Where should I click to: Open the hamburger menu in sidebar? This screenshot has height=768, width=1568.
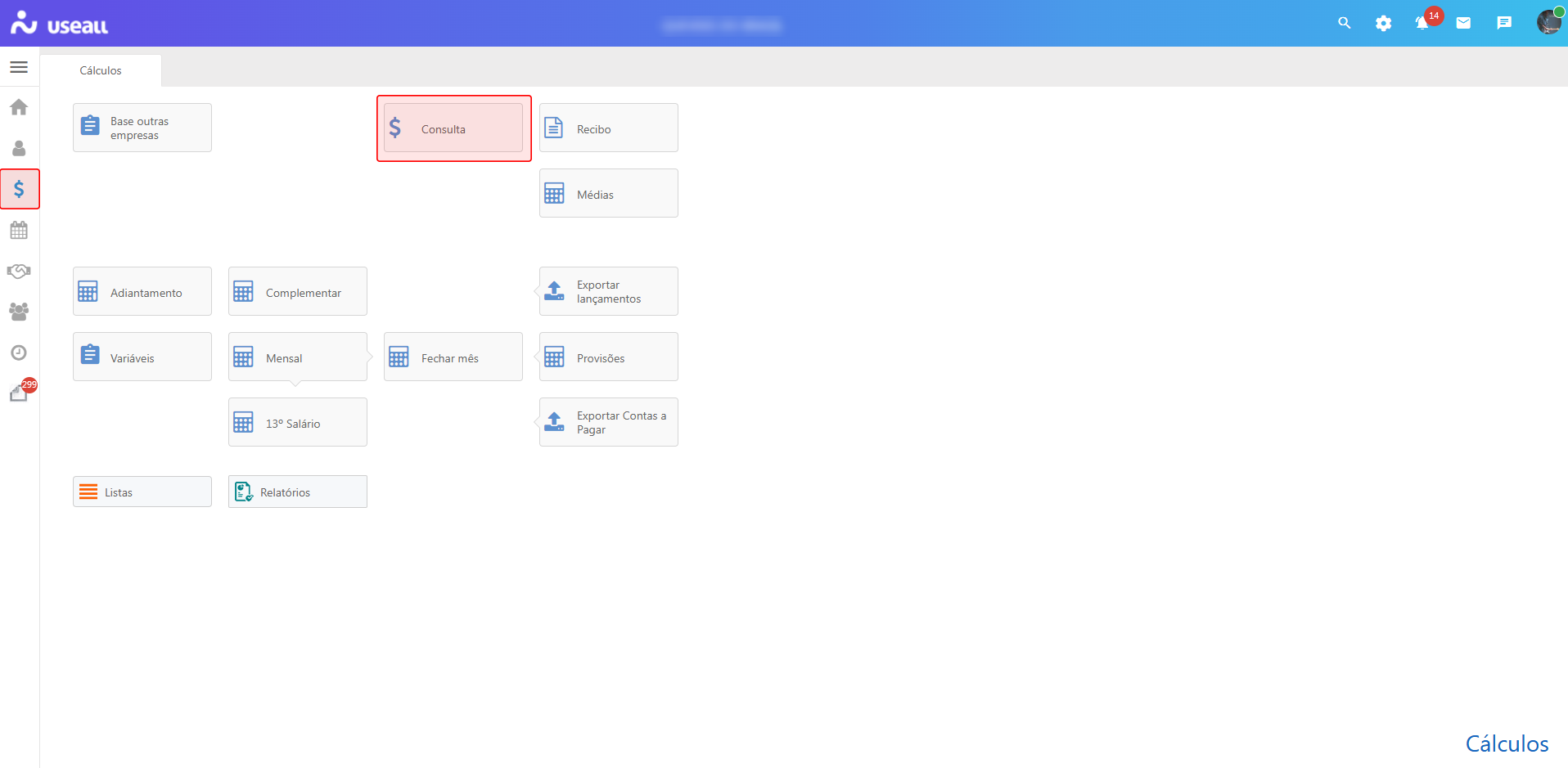19,67
